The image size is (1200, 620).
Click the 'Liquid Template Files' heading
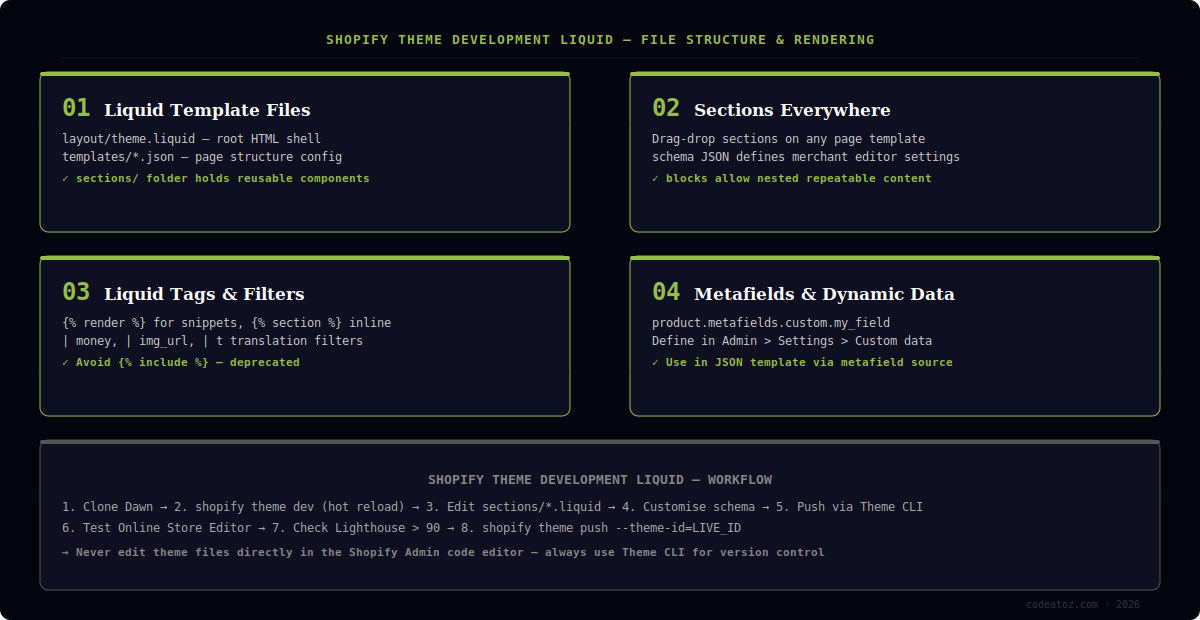[x=207, y=110]
